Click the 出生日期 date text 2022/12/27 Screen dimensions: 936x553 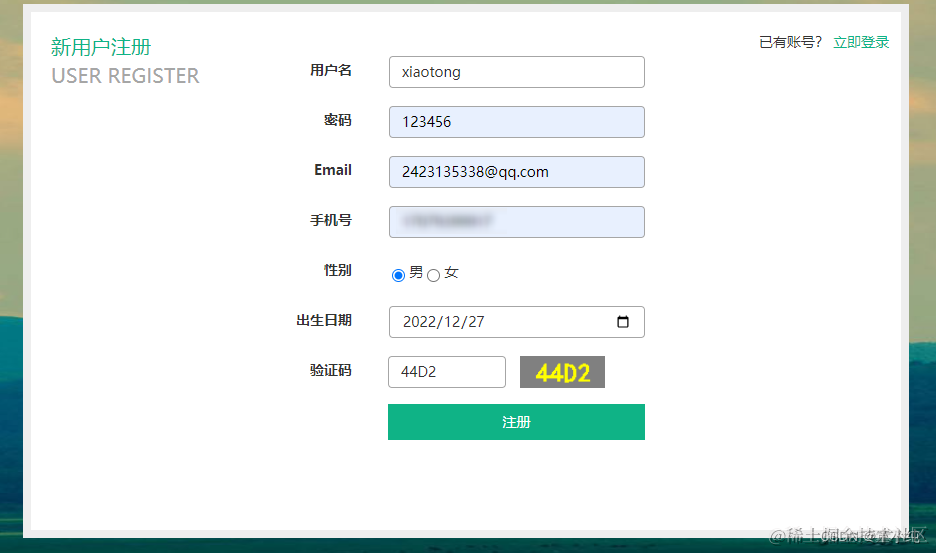tap(444, 322)
